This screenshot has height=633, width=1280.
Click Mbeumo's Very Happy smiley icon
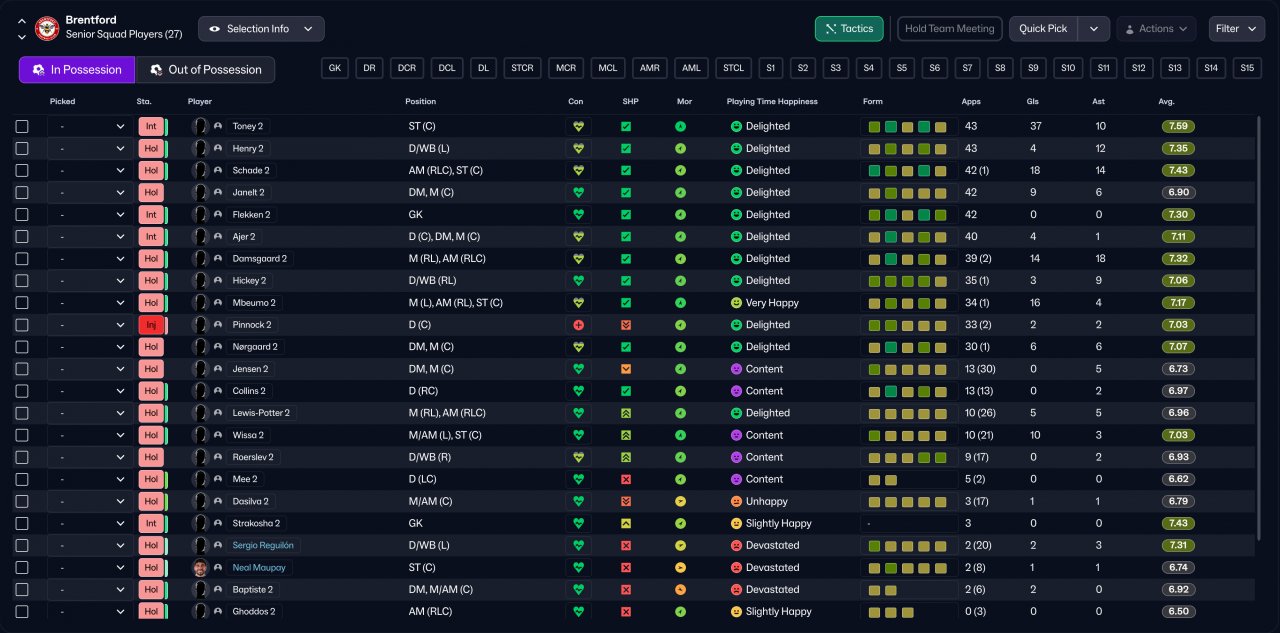[x=736, y=303]
